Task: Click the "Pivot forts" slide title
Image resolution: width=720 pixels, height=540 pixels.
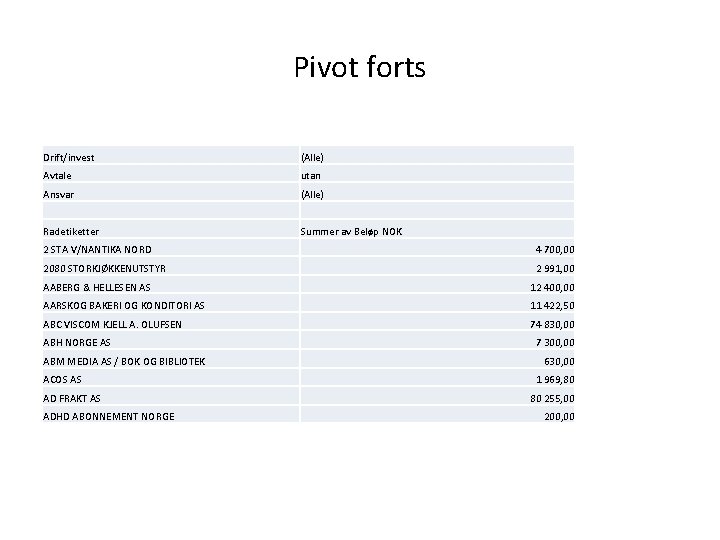Action: (x=360, y=68)
